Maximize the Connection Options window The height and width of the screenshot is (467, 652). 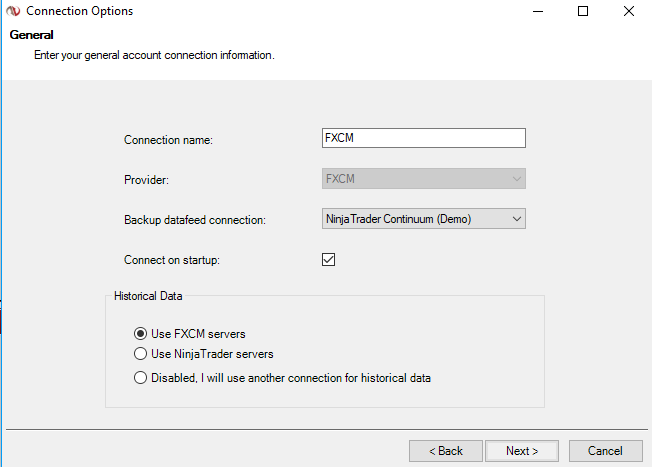(x=583, y=12)
